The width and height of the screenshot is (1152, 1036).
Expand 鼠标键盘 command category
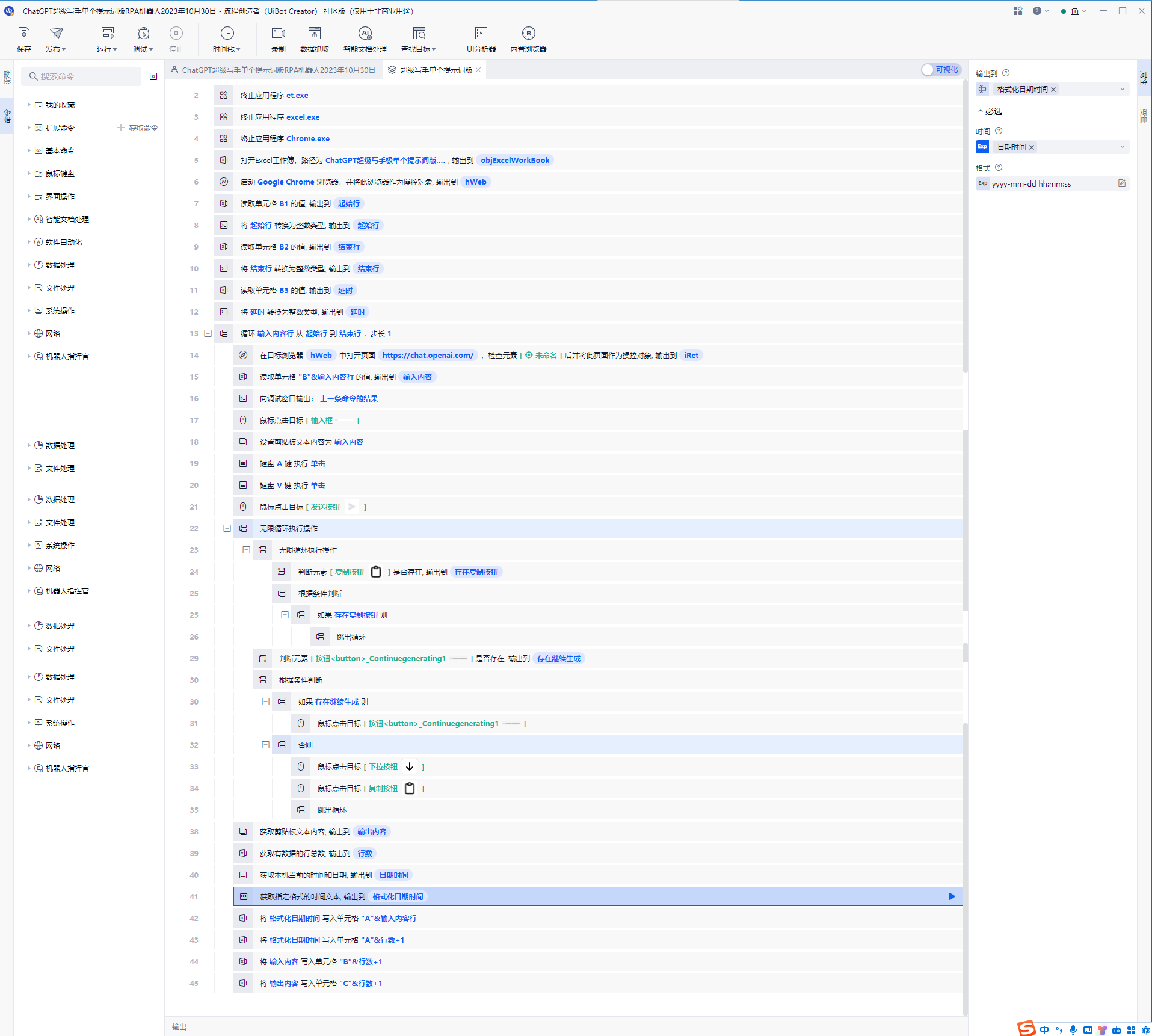[29, 173]
